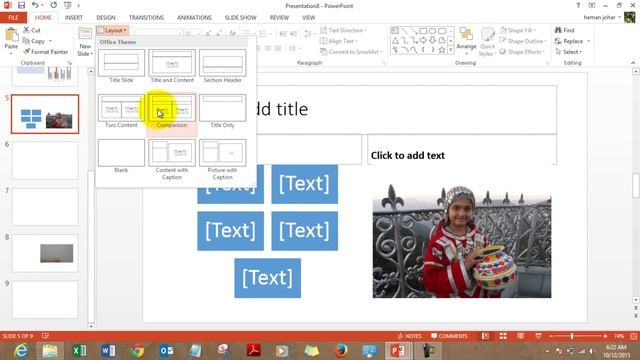This screenshot has height=360, width=640.
Task: Click the New Slide icon
Action: coord(85,34)
